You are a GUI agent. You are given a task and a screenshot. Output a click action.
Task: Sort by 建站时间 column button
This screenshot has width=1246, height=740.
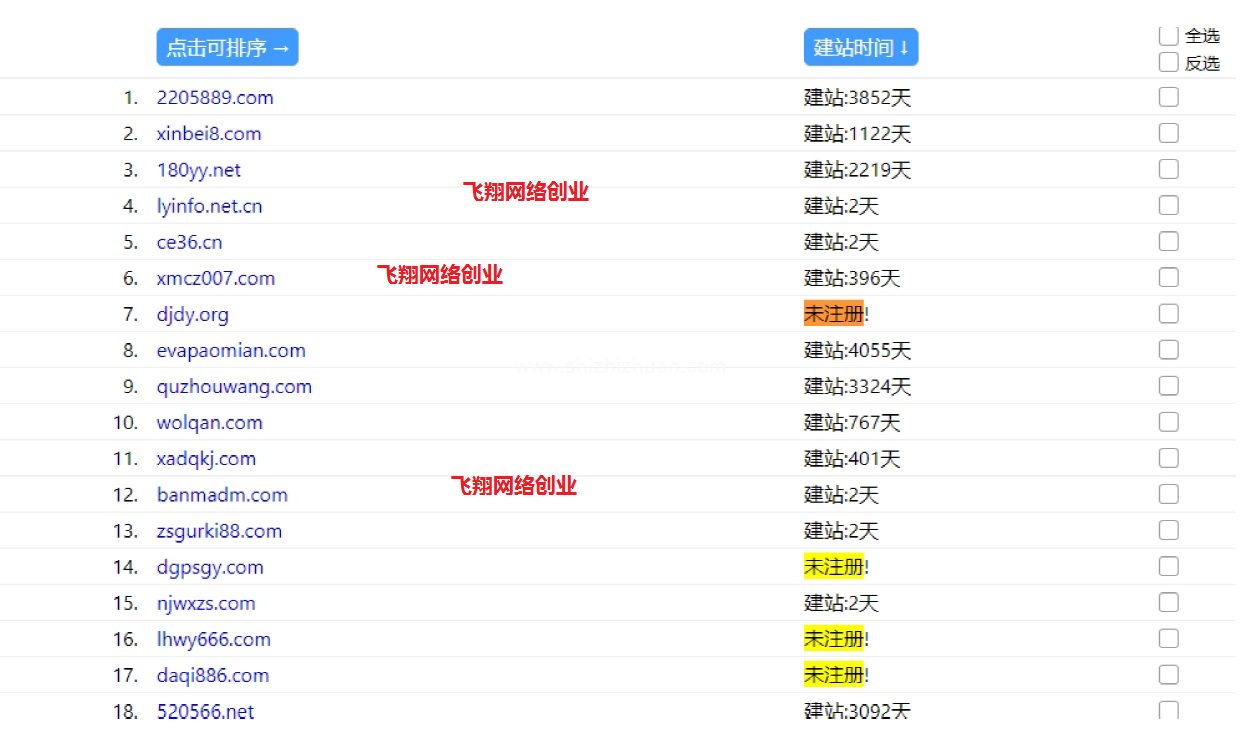(860, 47)
